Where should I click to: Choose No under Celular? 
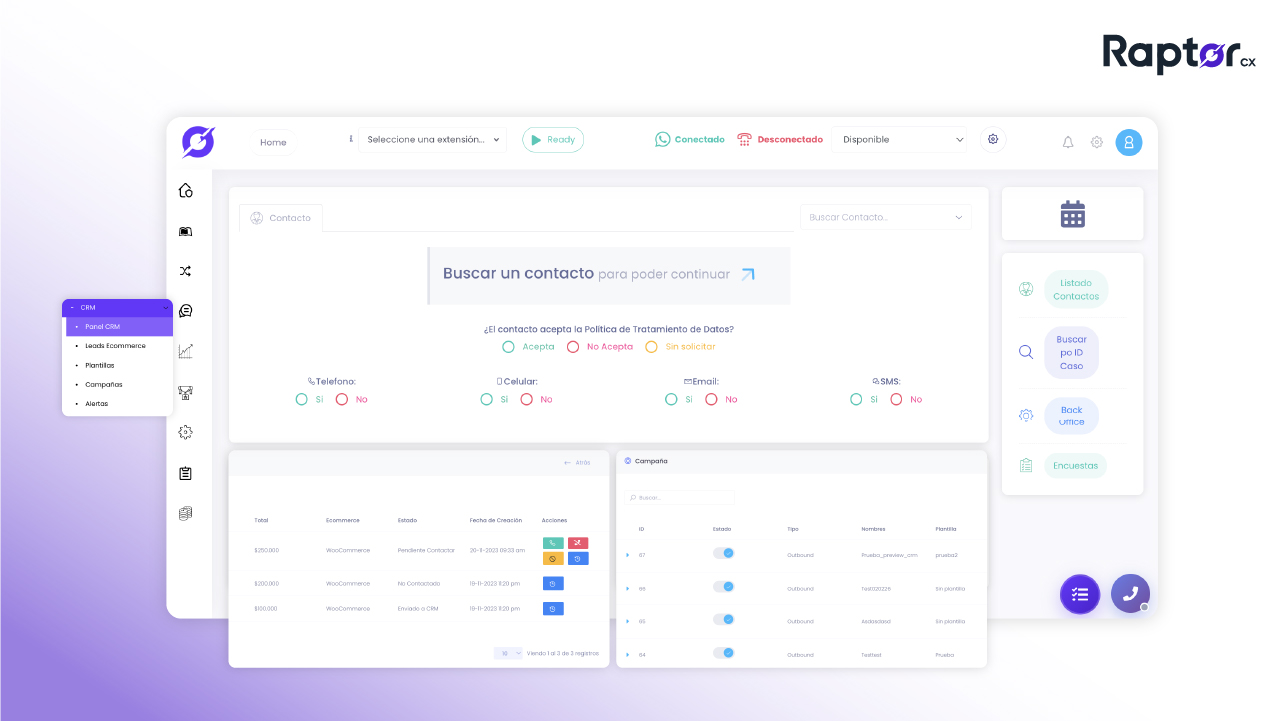(x=526, y=399)
